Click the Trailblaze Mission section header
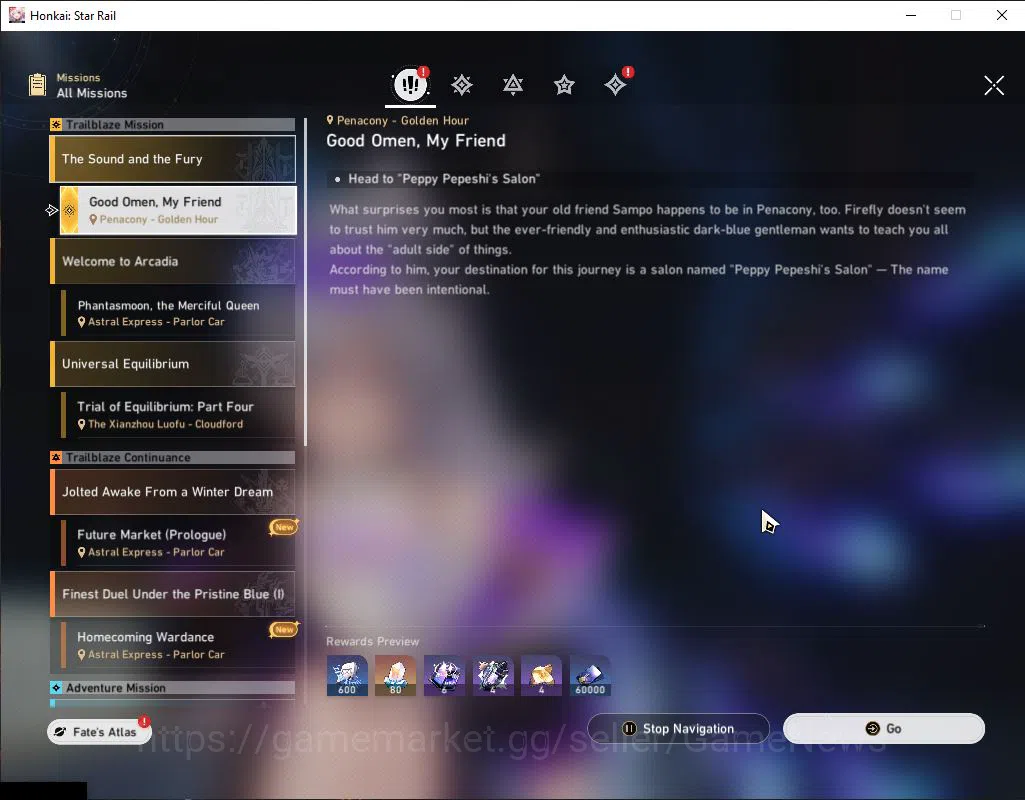 (x=173, y=125)
